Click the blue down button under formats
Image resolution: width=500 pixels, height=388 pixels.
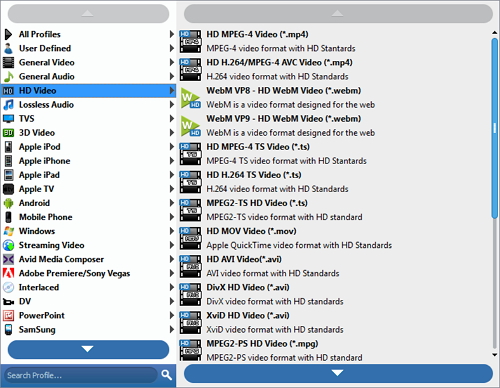pyautogui.click(x=338, y=373)
